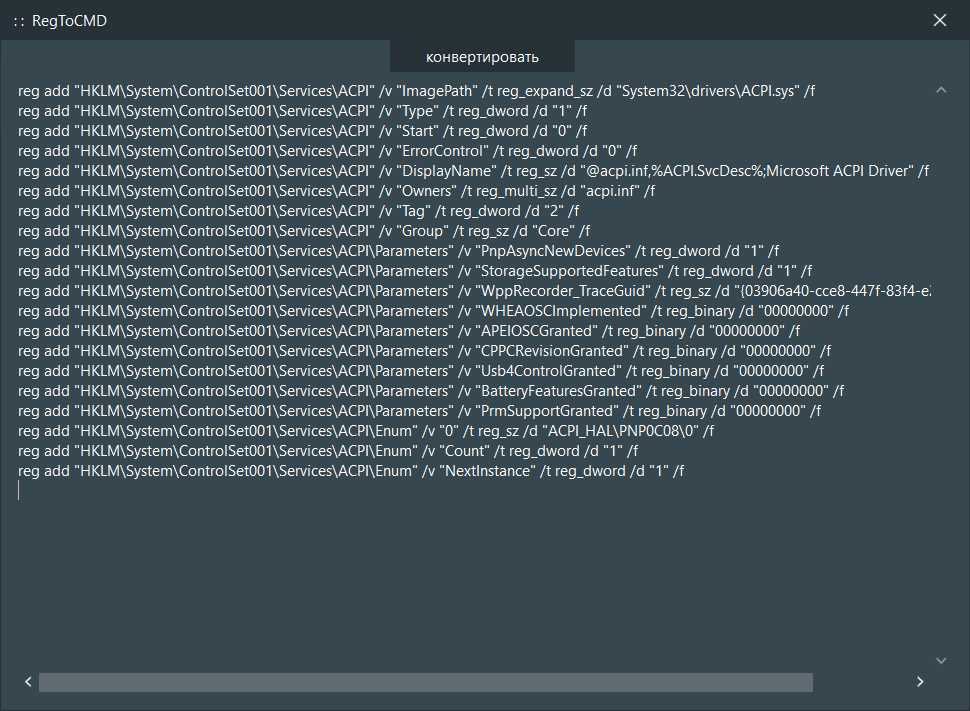The height and width of the screenshot is (711, 970).
Task: Click the scroll down arrow
Action: (x=940, y=660)
